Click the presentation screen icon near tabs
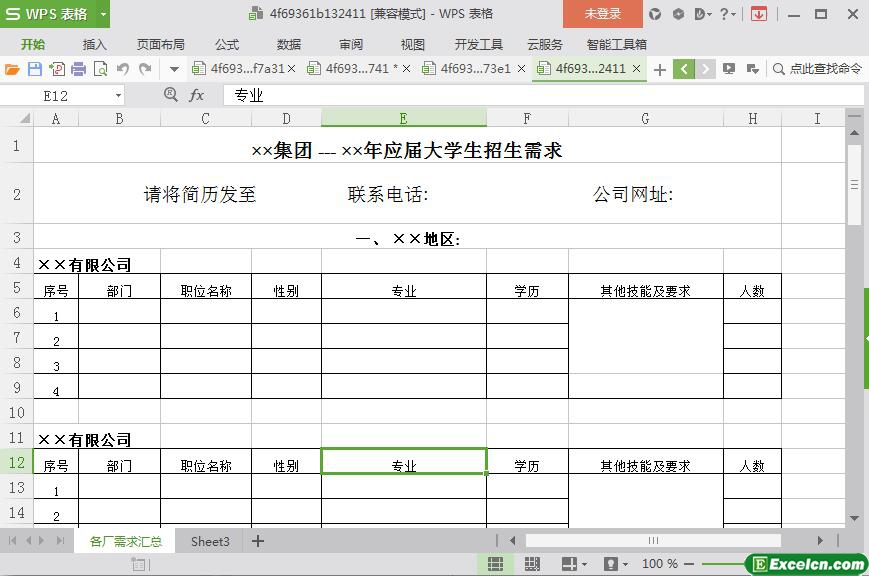869x576 pixels. 729,69
